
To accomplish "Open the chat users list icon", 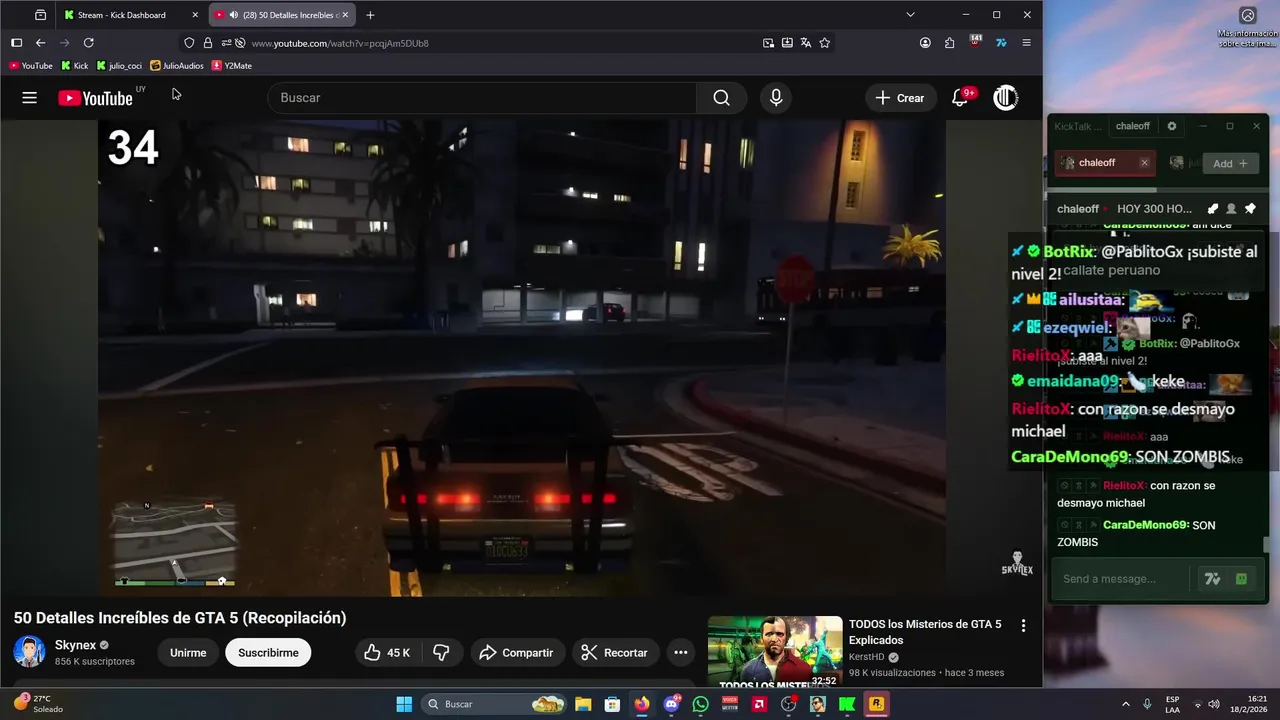I will pos(1231,209).
